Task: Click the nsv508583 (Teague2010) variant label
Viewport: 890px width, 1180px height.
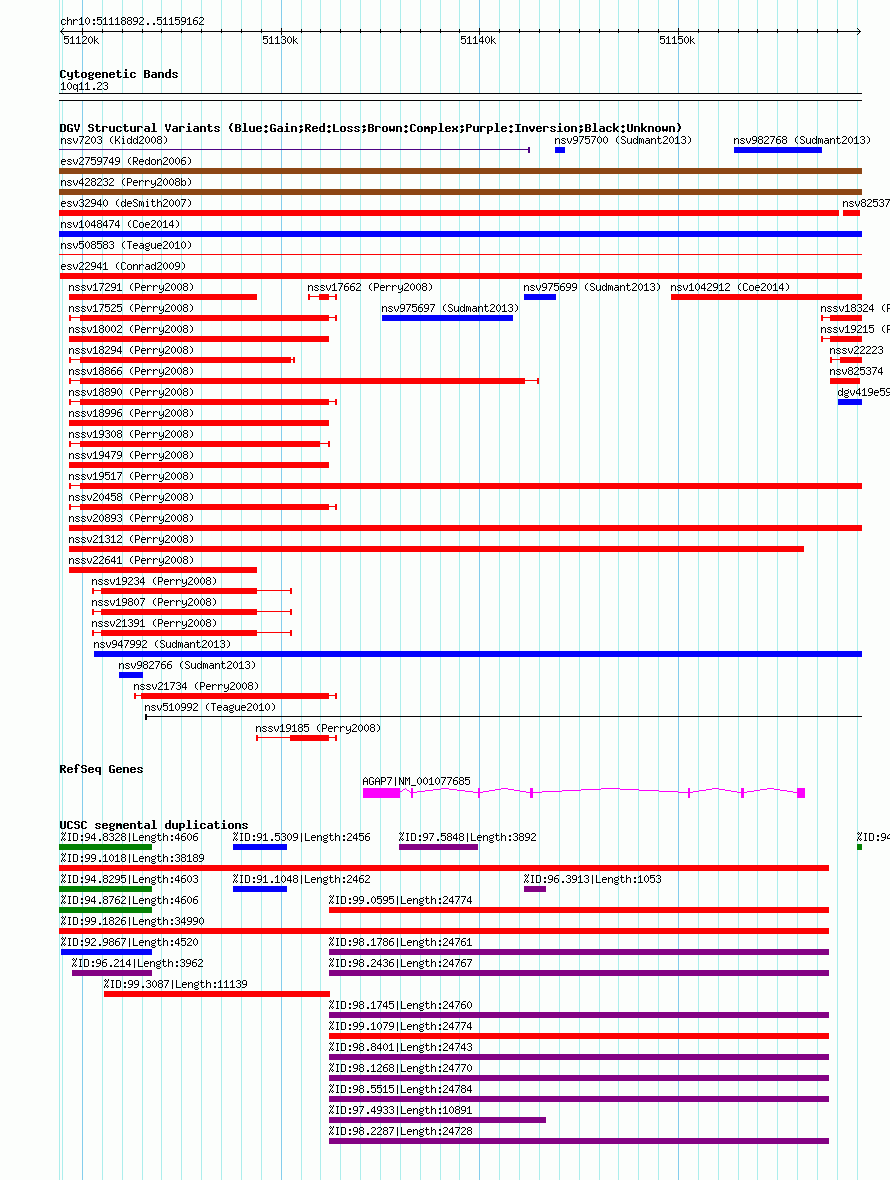Action: 126,245
